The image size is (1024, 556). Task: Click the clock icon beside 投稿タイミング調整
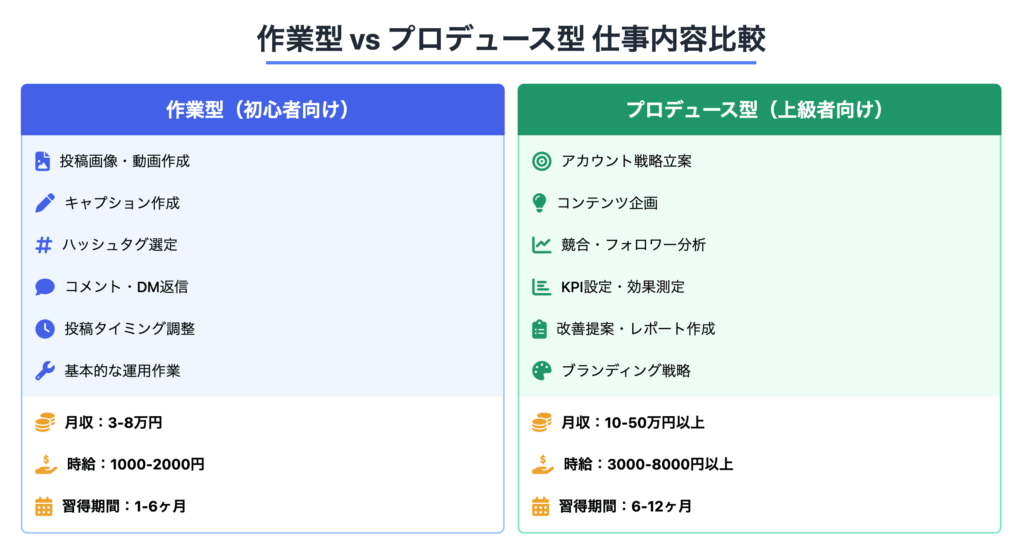(x=44, y=329)
